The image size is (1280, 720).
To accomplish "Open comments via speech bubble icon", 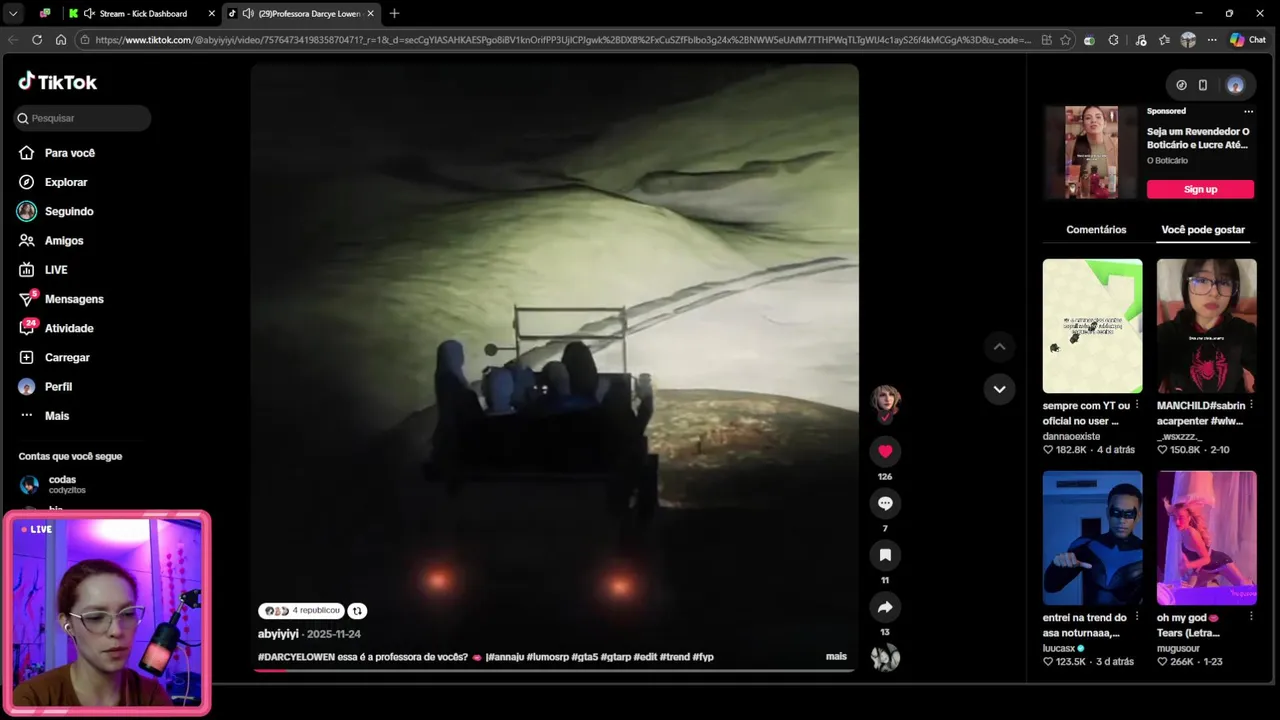I will coord(885,503).
